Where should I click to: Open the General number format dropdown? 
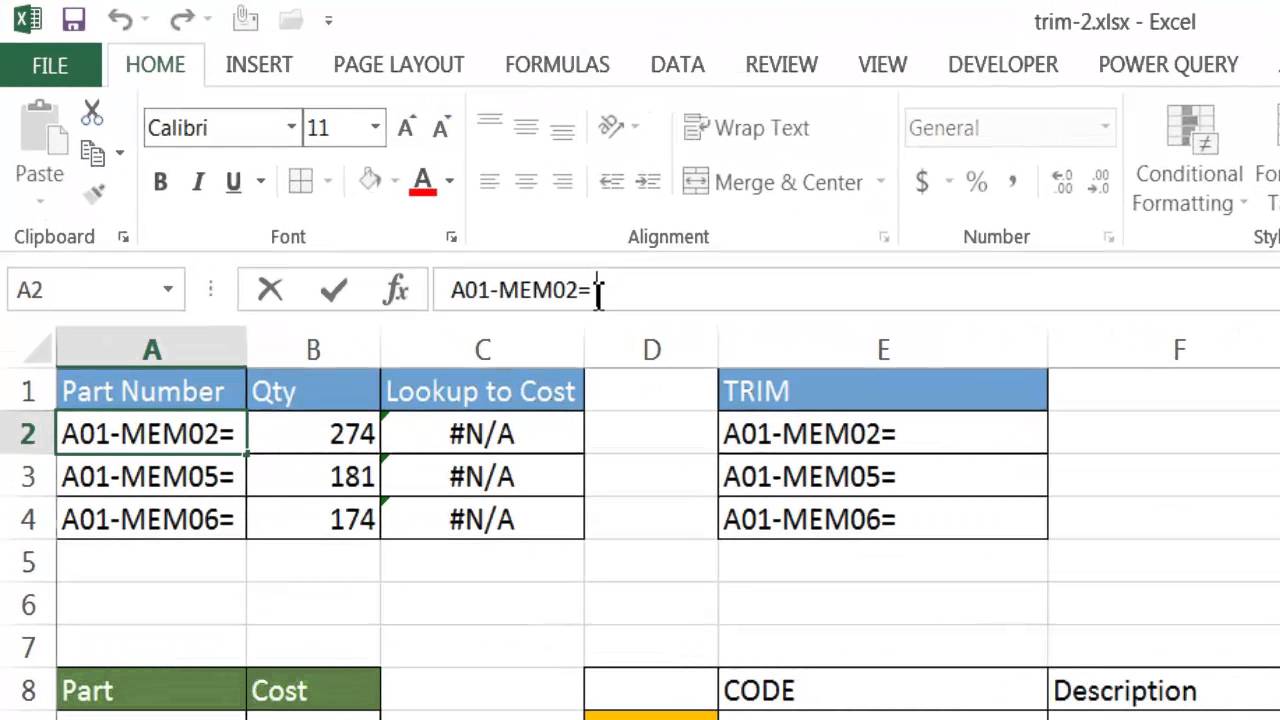click(1104, 128)
